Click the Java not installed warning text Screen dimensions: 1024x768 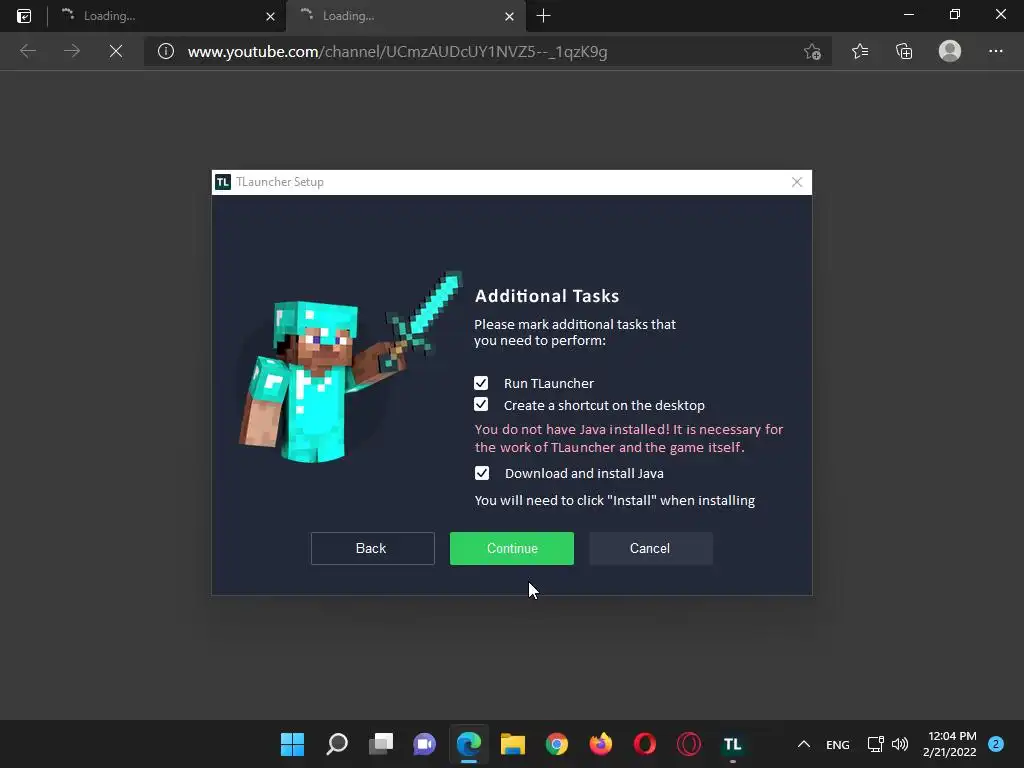(x=628, y=438)
